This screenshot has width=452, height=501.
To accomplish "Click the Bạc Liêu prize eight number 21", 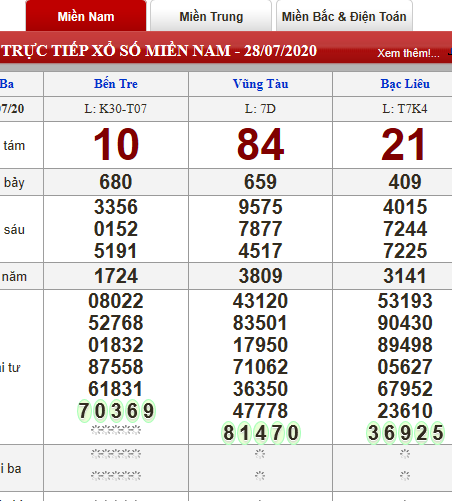I will 403,145.
